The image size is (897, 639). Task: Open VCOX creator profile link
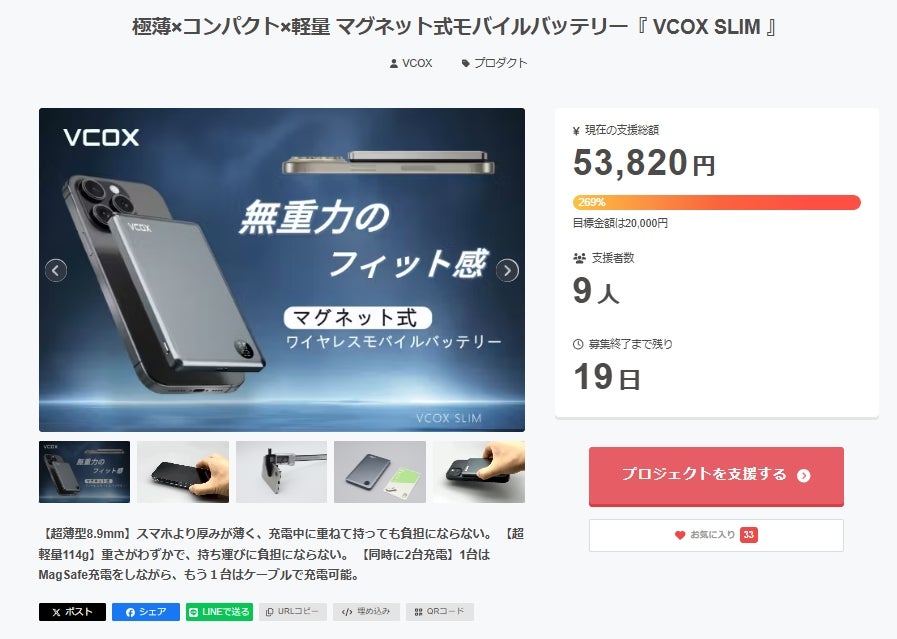tap(411, 63)
